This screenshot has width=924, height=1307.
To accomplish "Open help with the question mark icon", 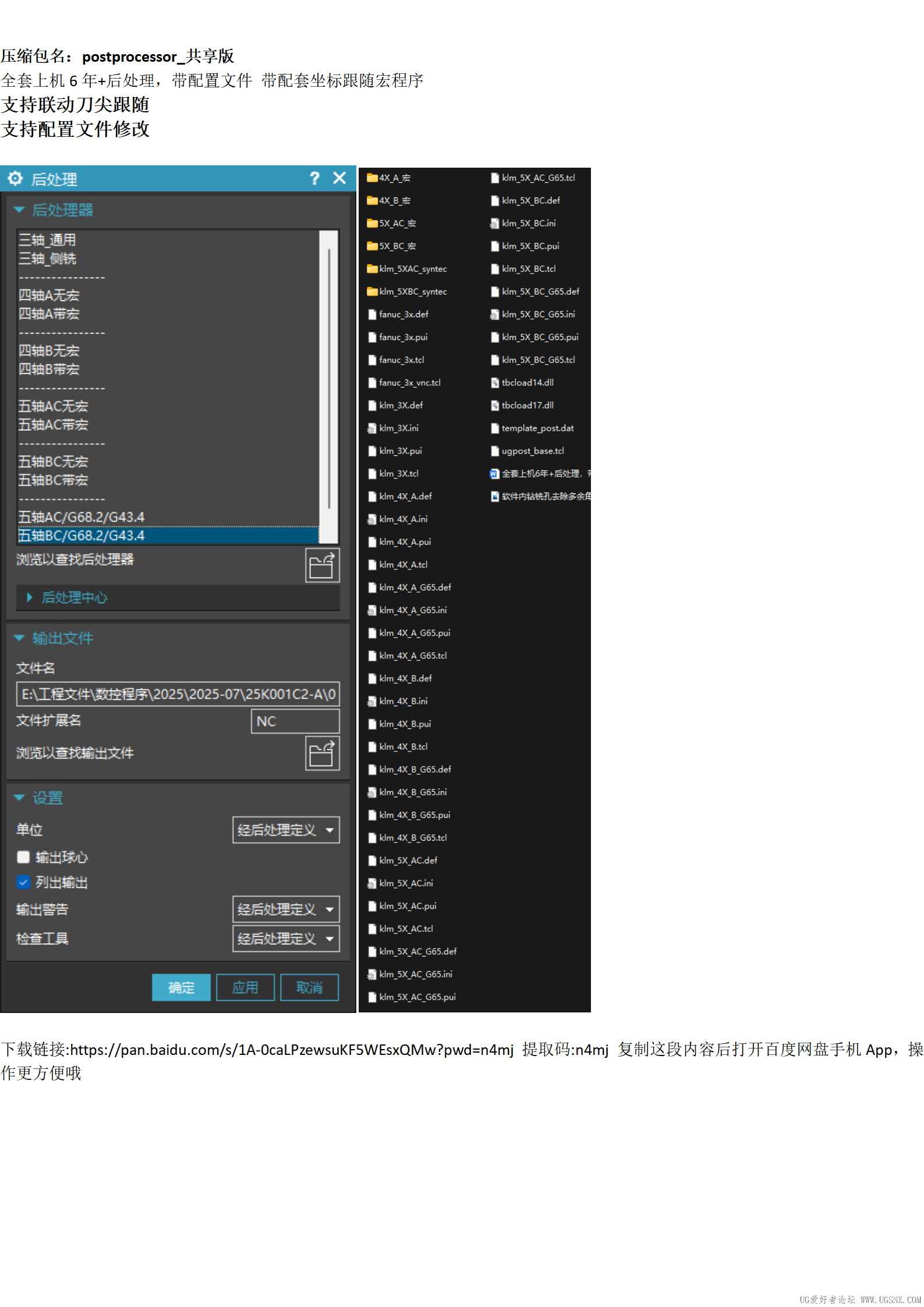I will [x=314, y=178].
